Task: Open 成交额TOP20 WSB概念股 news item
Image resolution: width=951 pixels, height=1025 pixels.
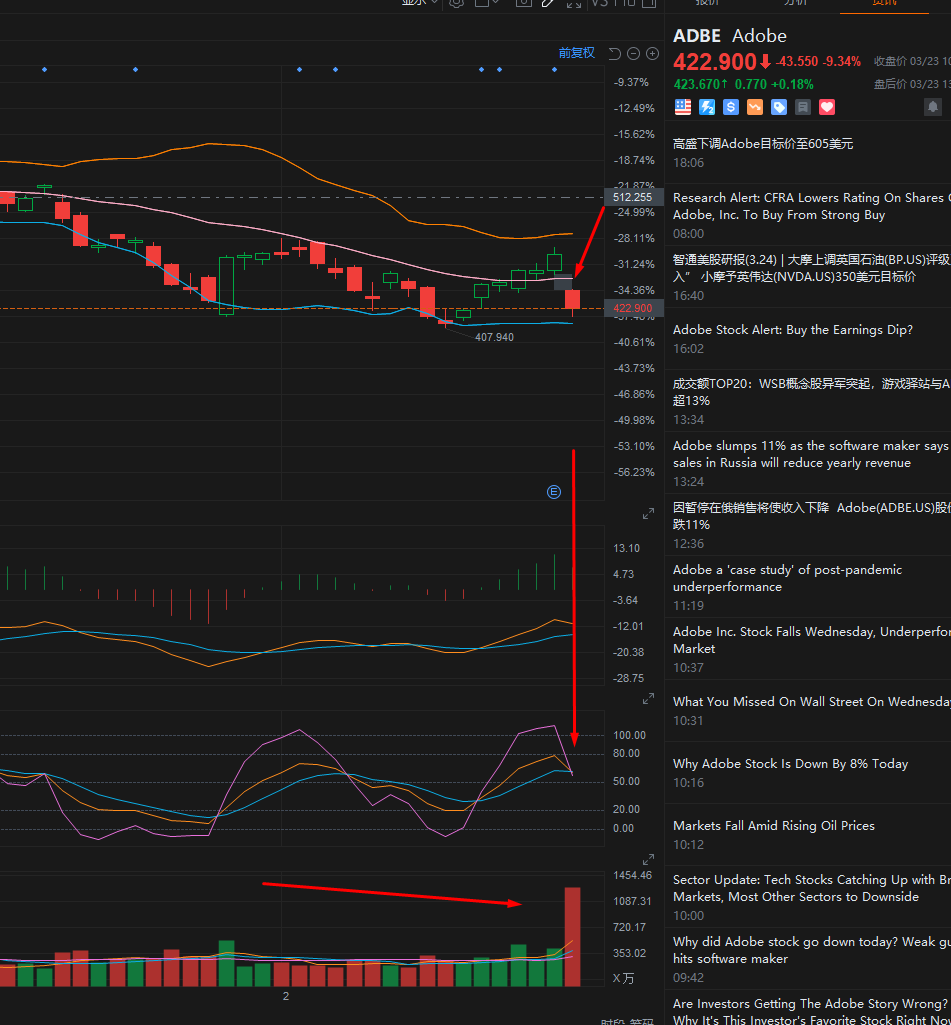Action: (x=808, y=401)
